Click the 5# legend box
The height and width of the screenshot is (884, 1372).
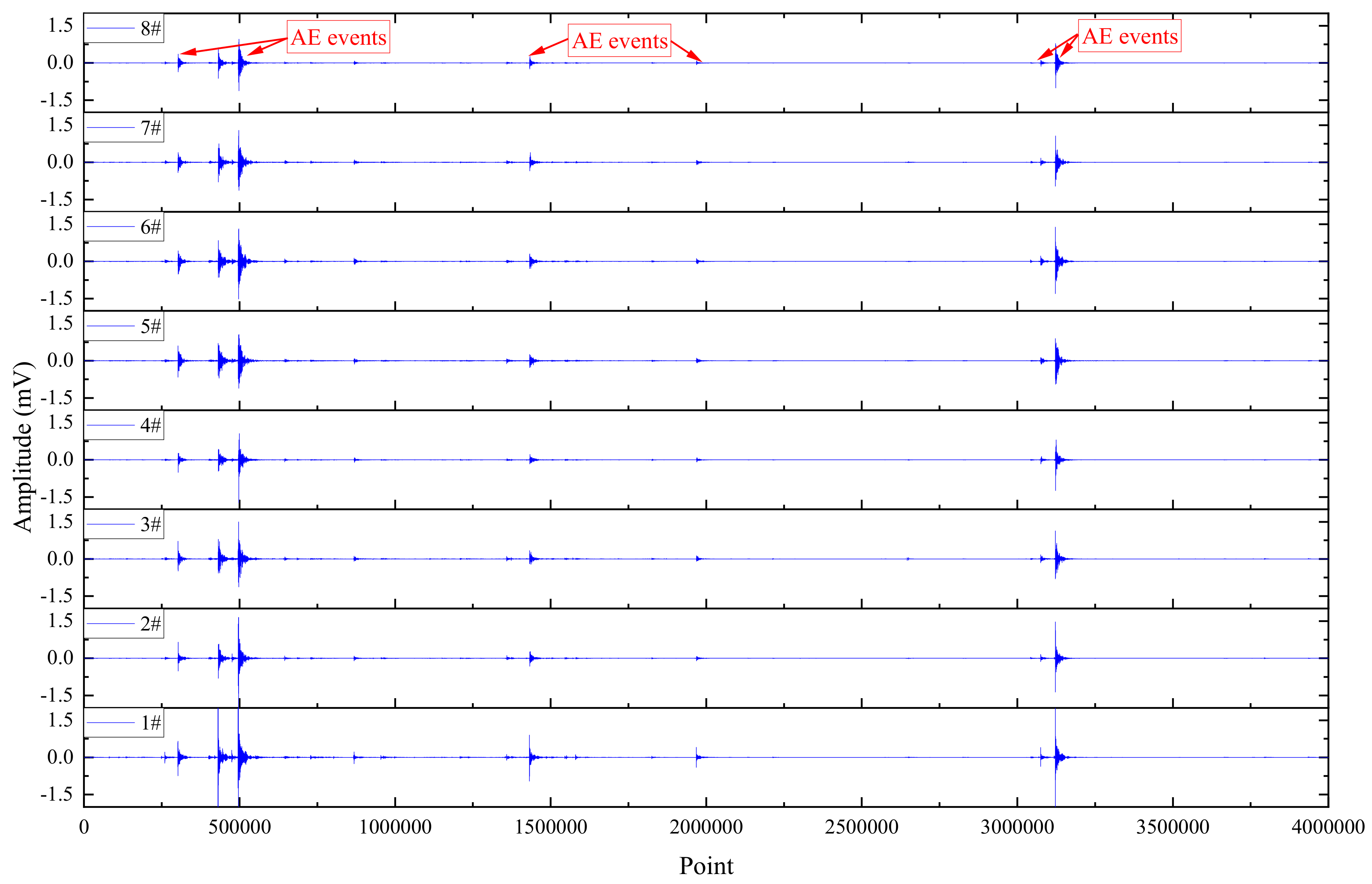124,326
